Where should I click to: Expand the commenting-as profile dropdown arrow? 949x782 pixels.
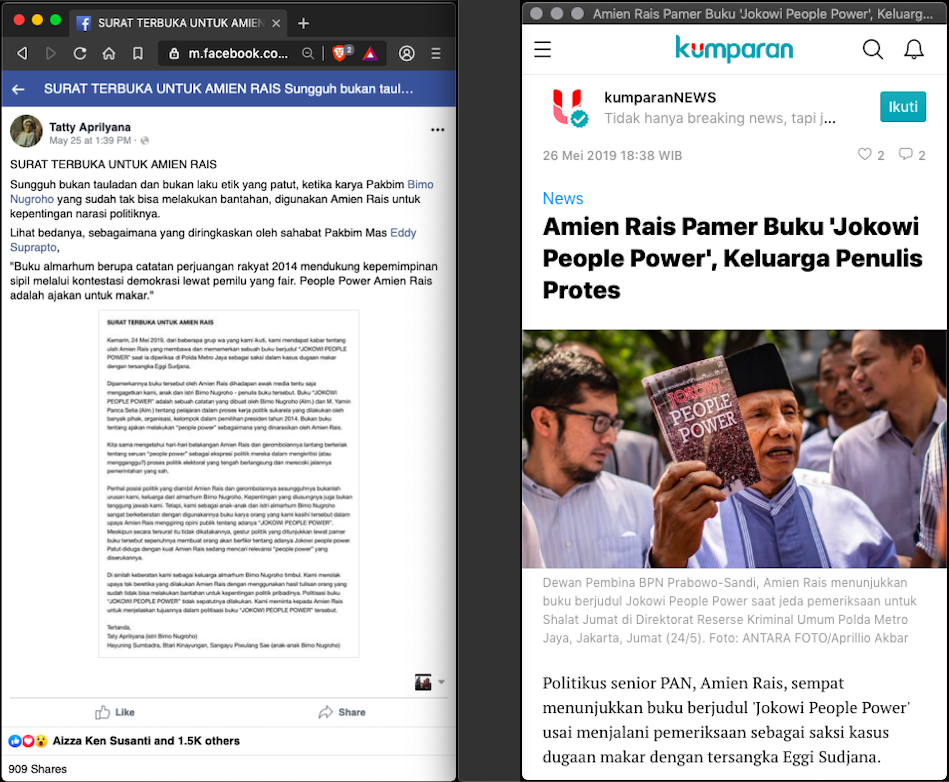442,682
